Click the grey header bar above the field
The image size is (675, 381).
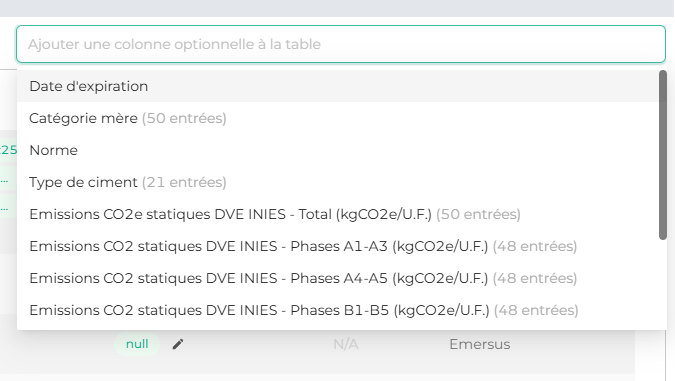[x=338, y=8]
